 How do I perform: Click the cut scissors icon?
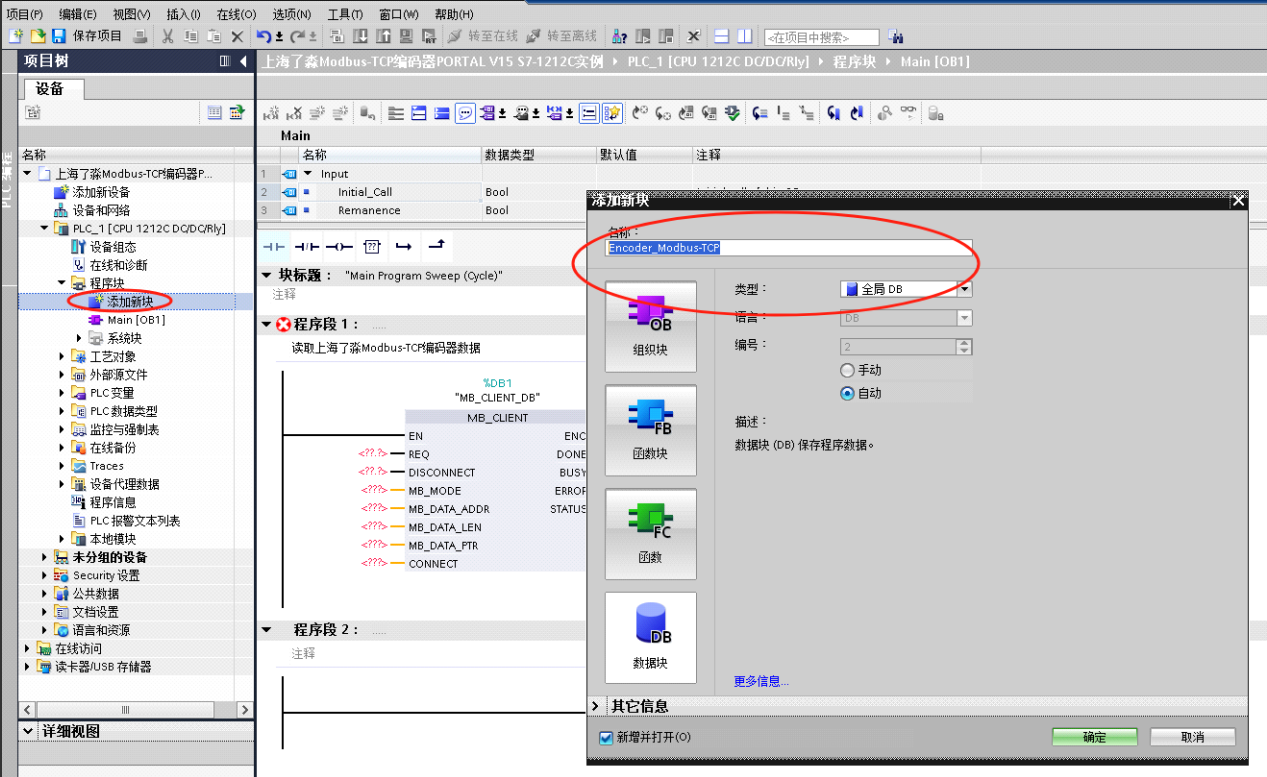(x=168, y=36)
